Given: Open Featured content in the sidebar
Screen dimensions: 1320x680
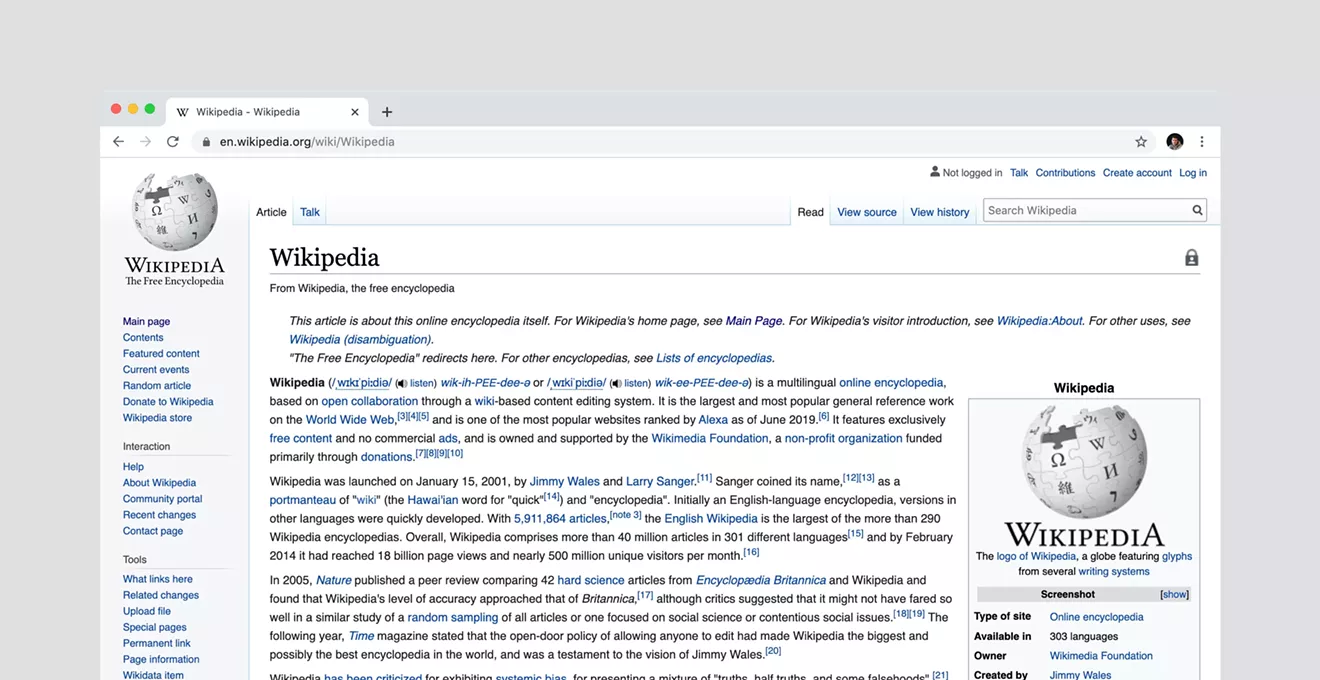Looking at the screenshot, I should [161, 354].
